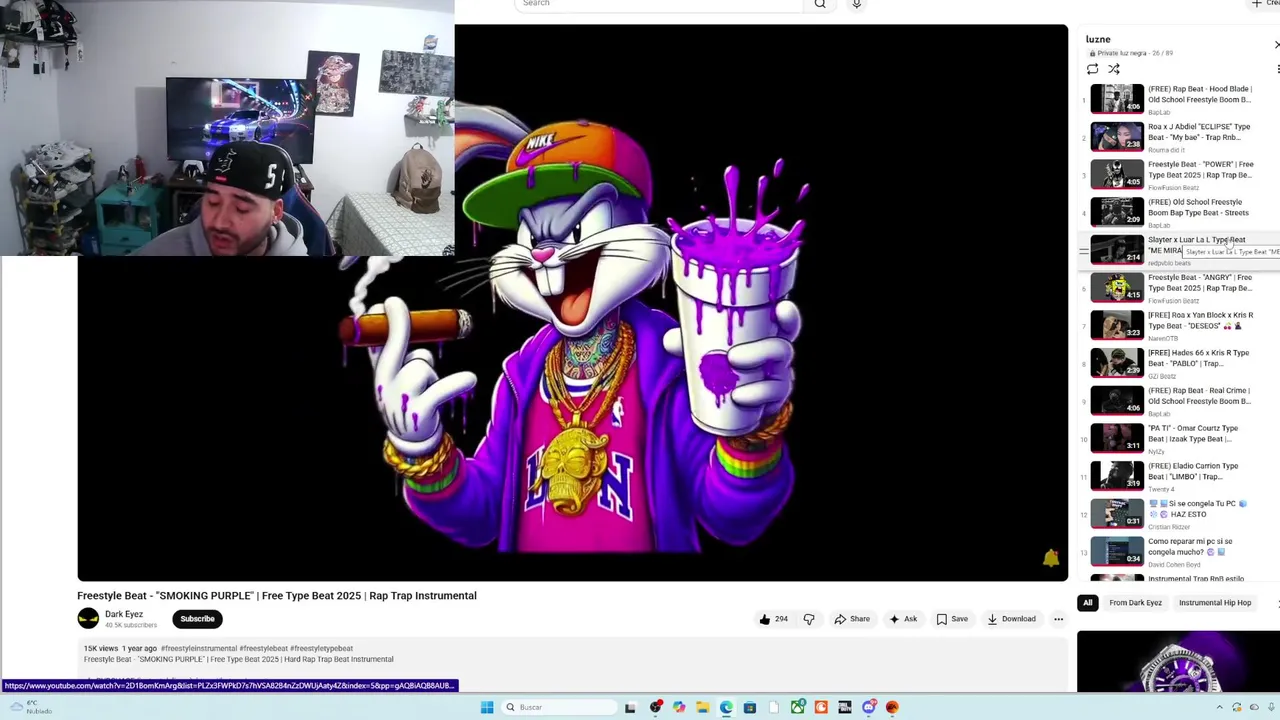Image resolution: width=1280 pixels, height=720 pixels.
Task: Open more actions three-dot menu
Action: (x=1058, y=619)
